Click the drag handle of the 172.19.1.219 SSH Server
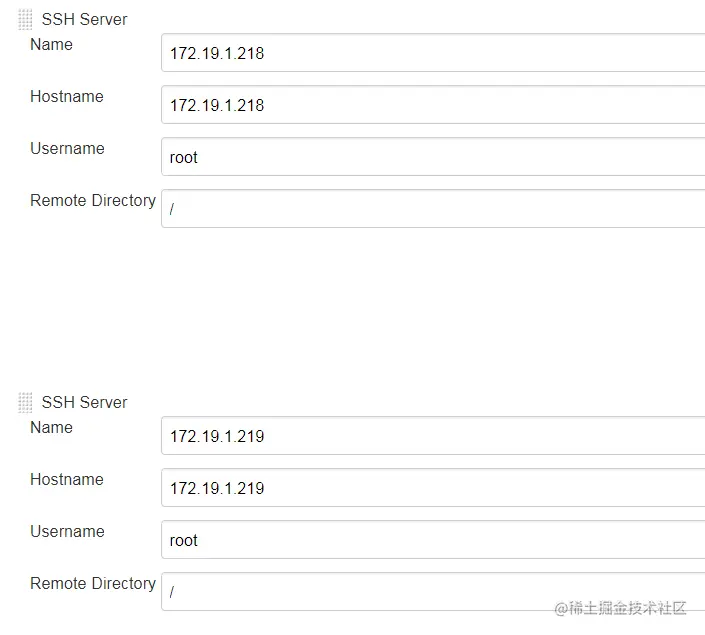This screenshot has height=635, width=705. (x=25, y=402)
